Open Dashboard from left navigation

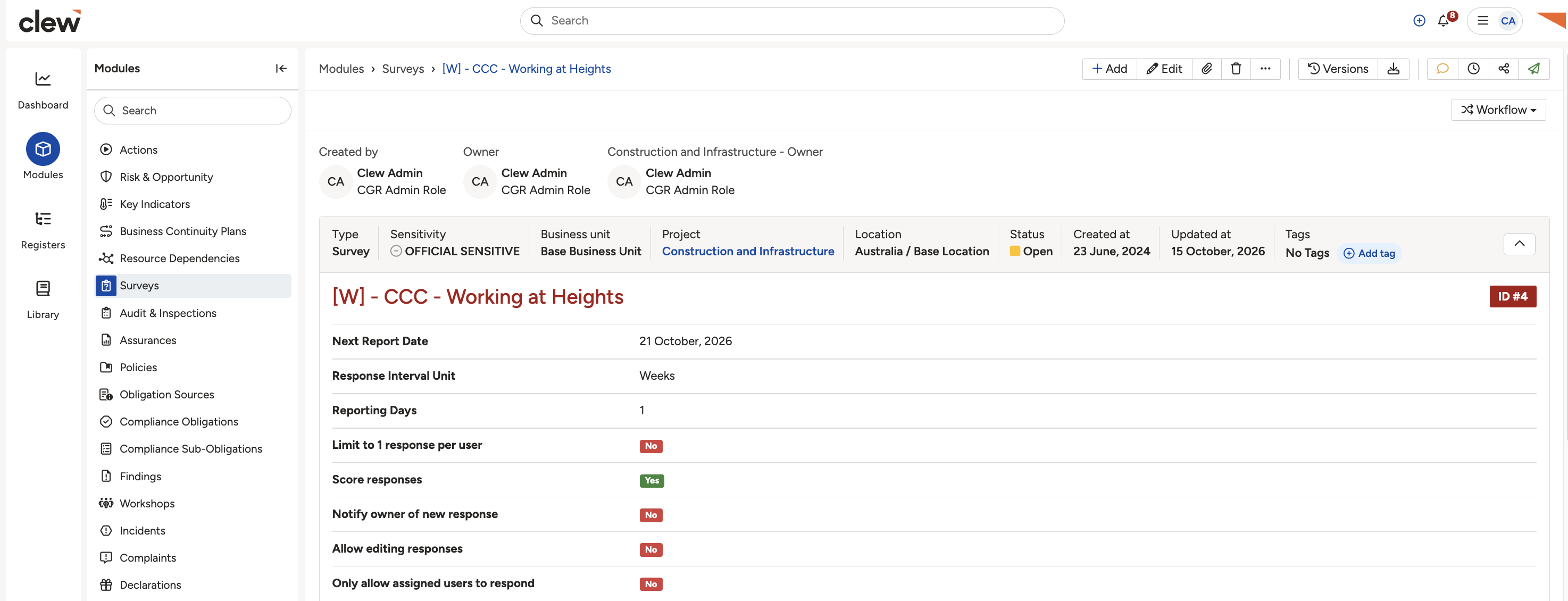[x=43, y=90]
